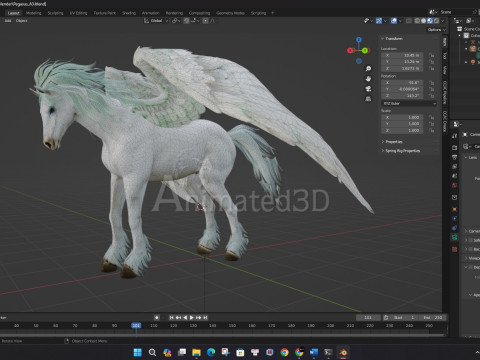The height and width of the screenshot is (360, 480).
Task: Click the Rotation Z value field
Action: 402,96
